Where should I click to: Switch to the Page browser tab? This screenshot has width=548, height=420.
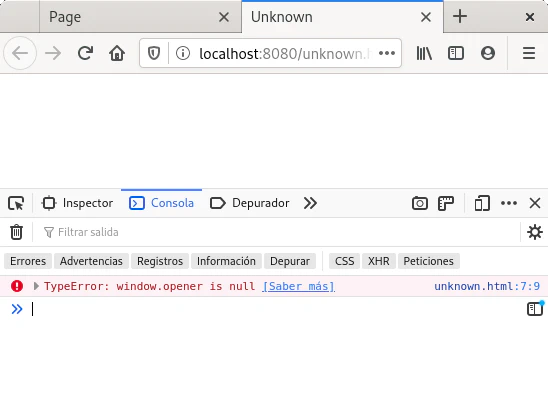coord(140,17)
